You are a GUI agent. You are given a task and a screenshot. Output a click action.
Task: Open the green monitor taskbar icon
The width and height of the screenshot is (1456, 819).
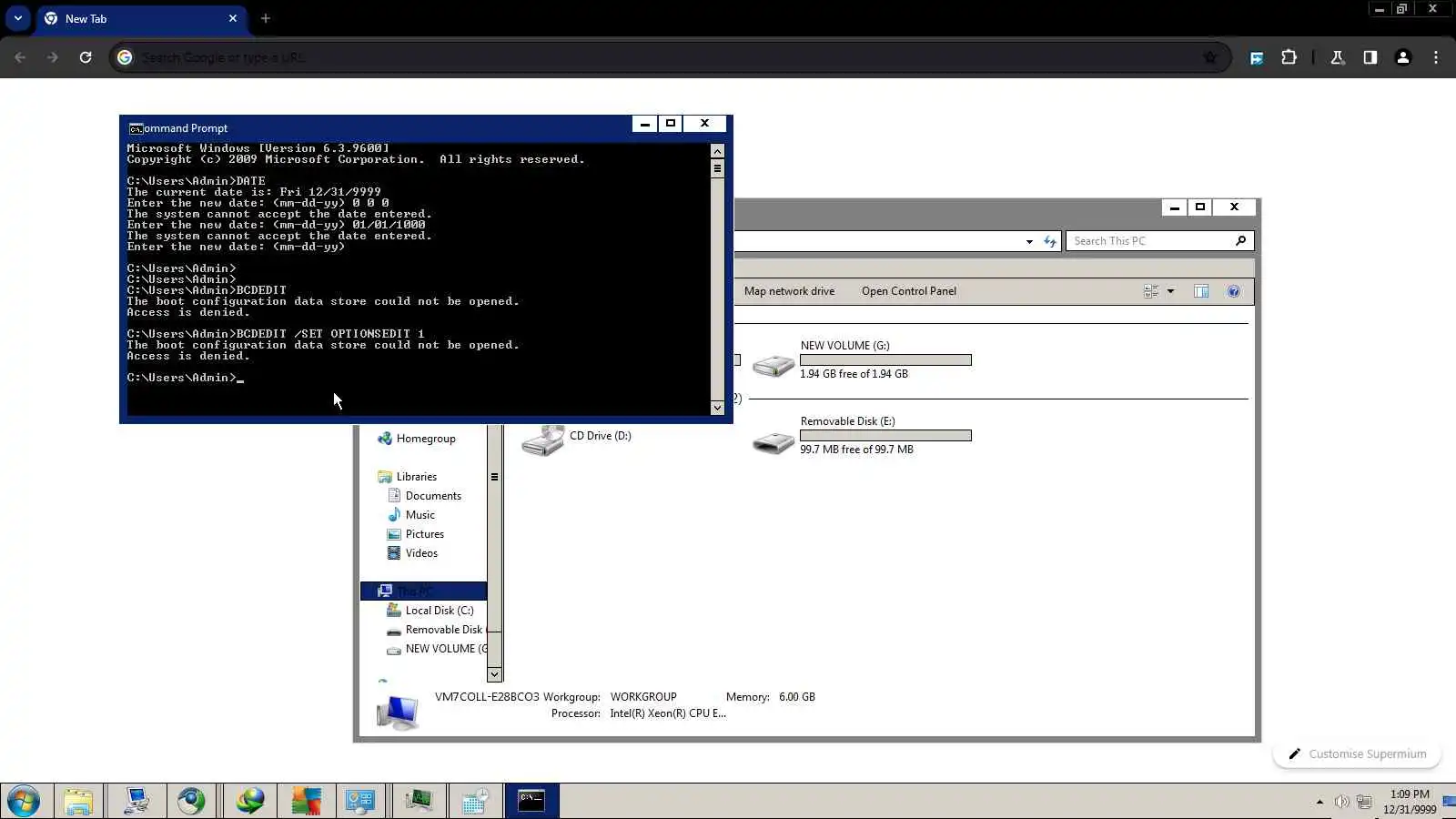tap(419, 802)
